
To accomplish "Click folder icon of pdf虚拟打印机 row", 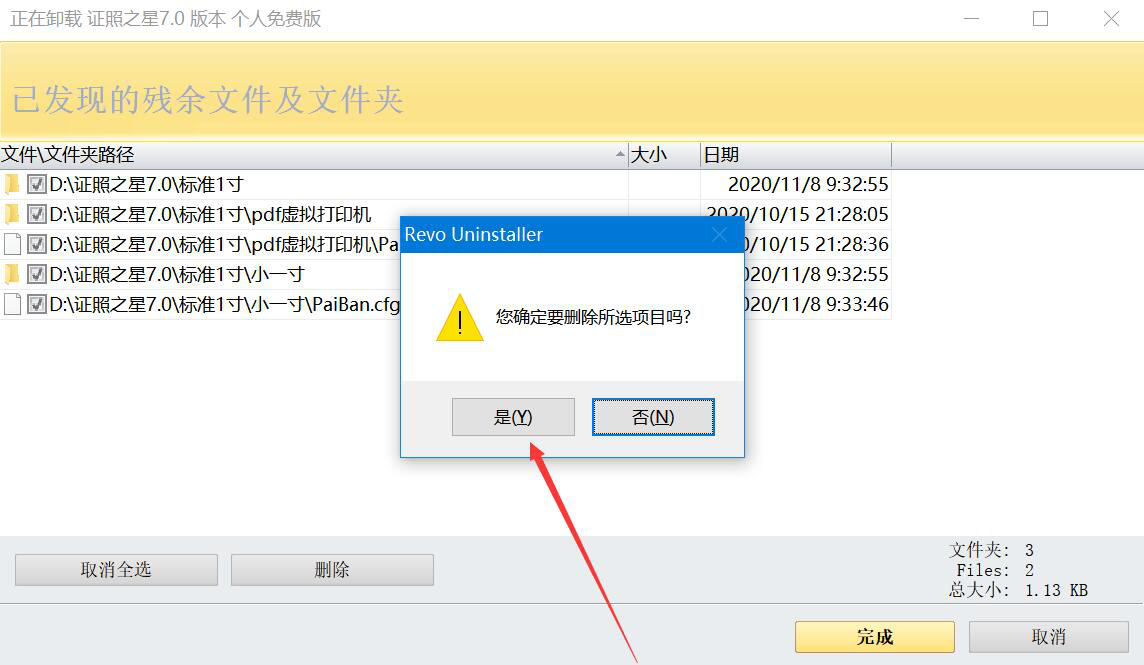I will point(12,214).
